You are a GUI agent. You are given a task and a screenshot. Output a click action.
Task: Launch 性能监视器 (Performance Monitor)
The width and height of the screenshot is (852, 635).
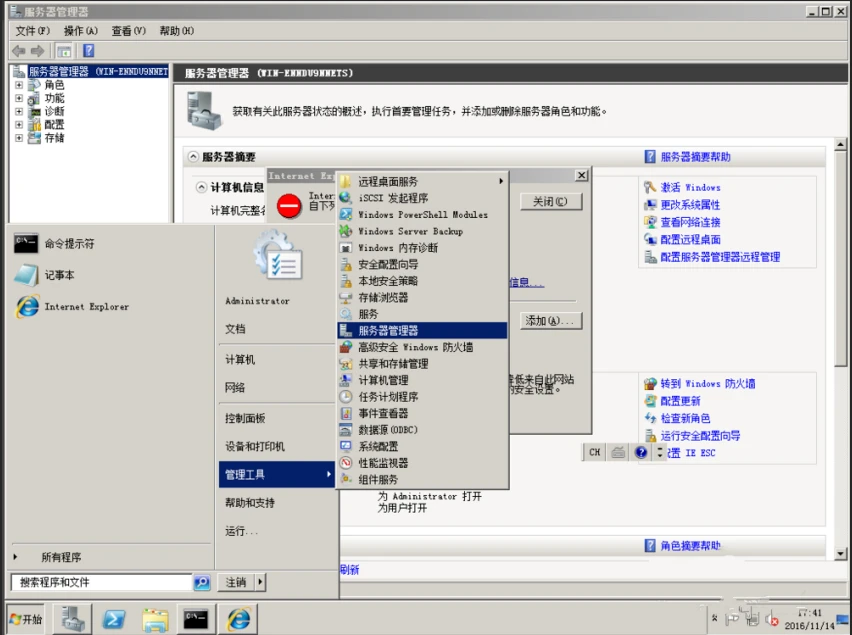pyautogui.click(x=387, y=461)
